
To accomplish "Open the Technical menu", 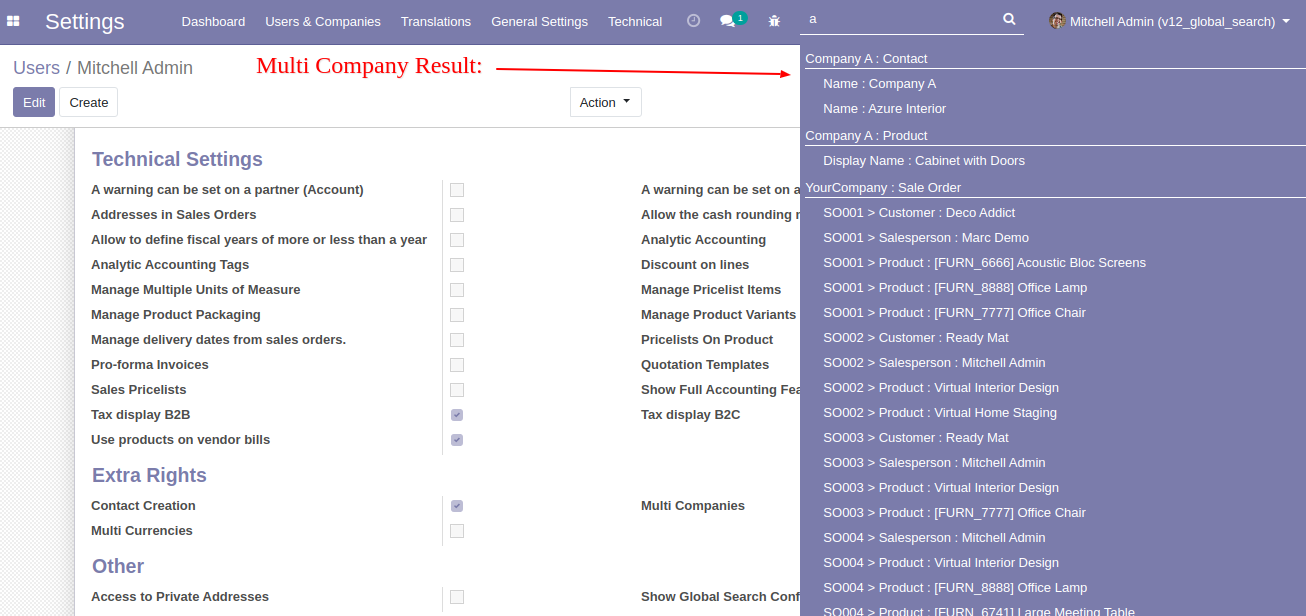I will (x=635, y=21).
